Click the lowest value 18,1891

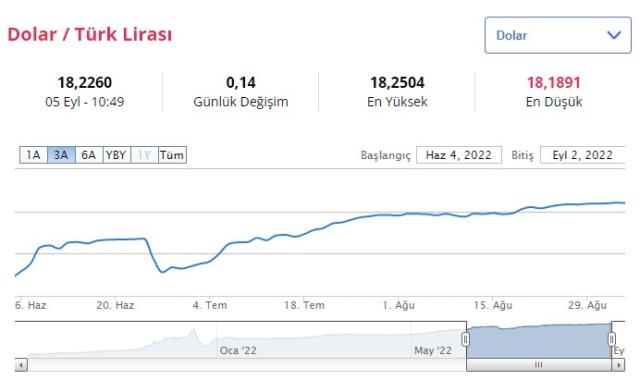tap(553, 83)
